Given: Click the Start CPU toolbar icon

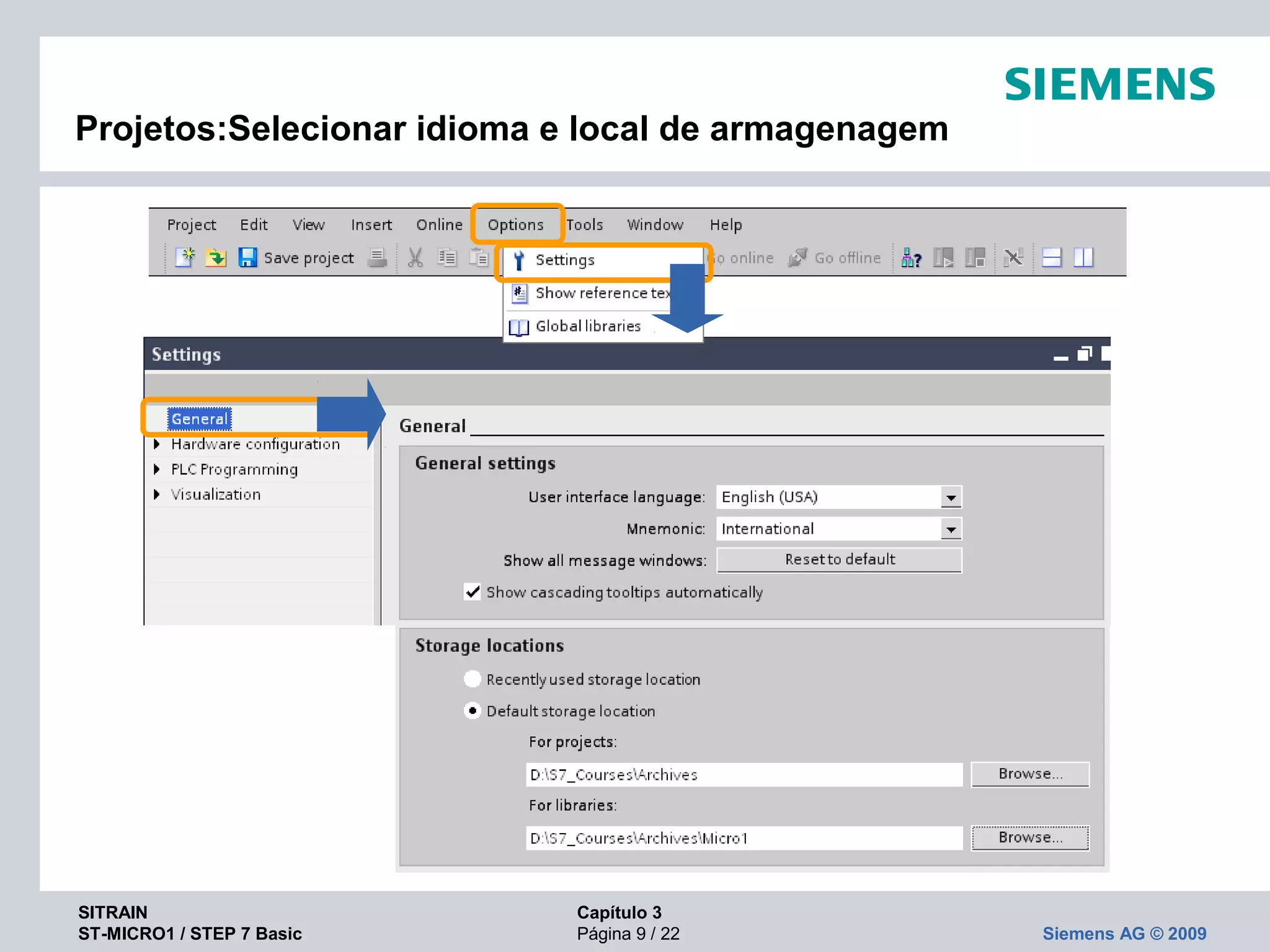Looking at the screenshot, I should point(943,257).
